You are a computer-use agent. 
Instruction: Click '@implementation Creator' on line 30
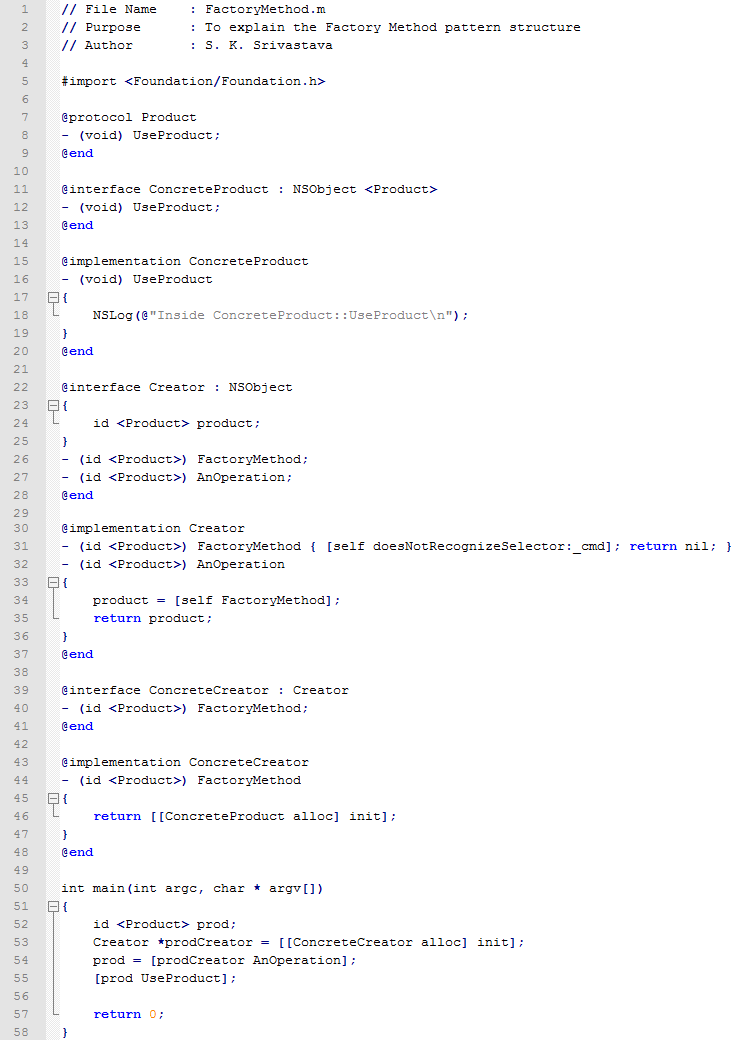[x=153, y=529]
